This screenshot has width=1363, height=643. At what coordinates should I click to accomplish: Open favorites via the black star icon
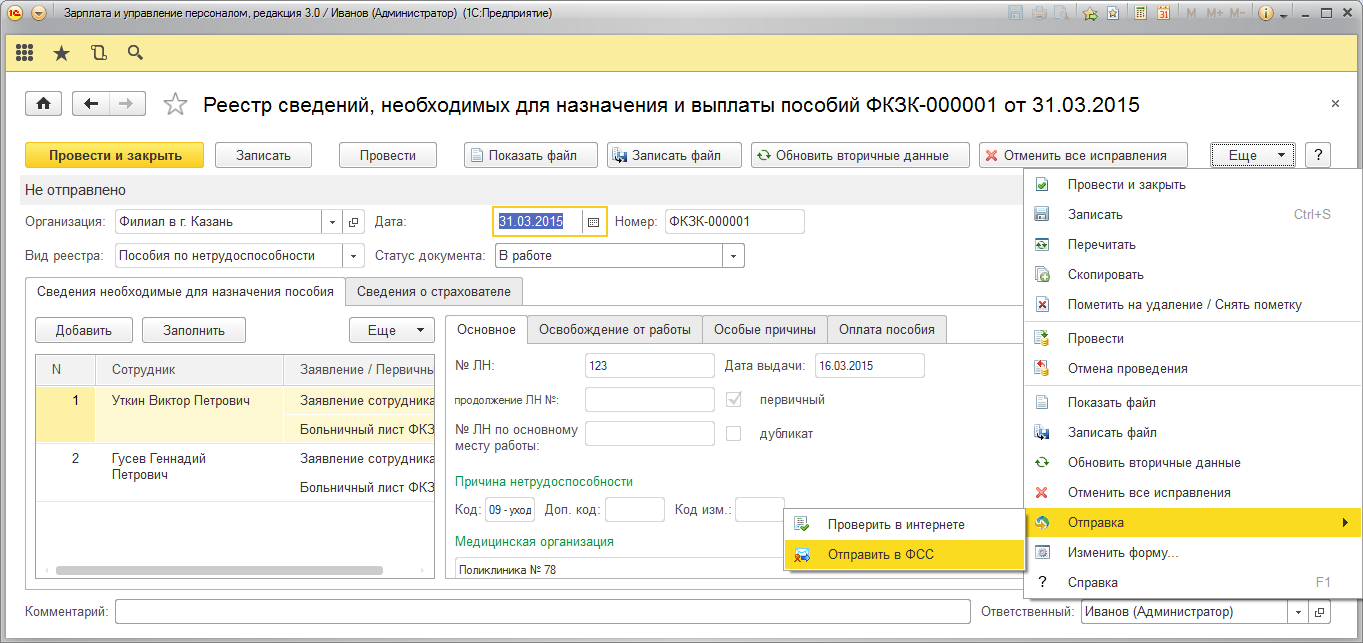click(x=61, y=53)
